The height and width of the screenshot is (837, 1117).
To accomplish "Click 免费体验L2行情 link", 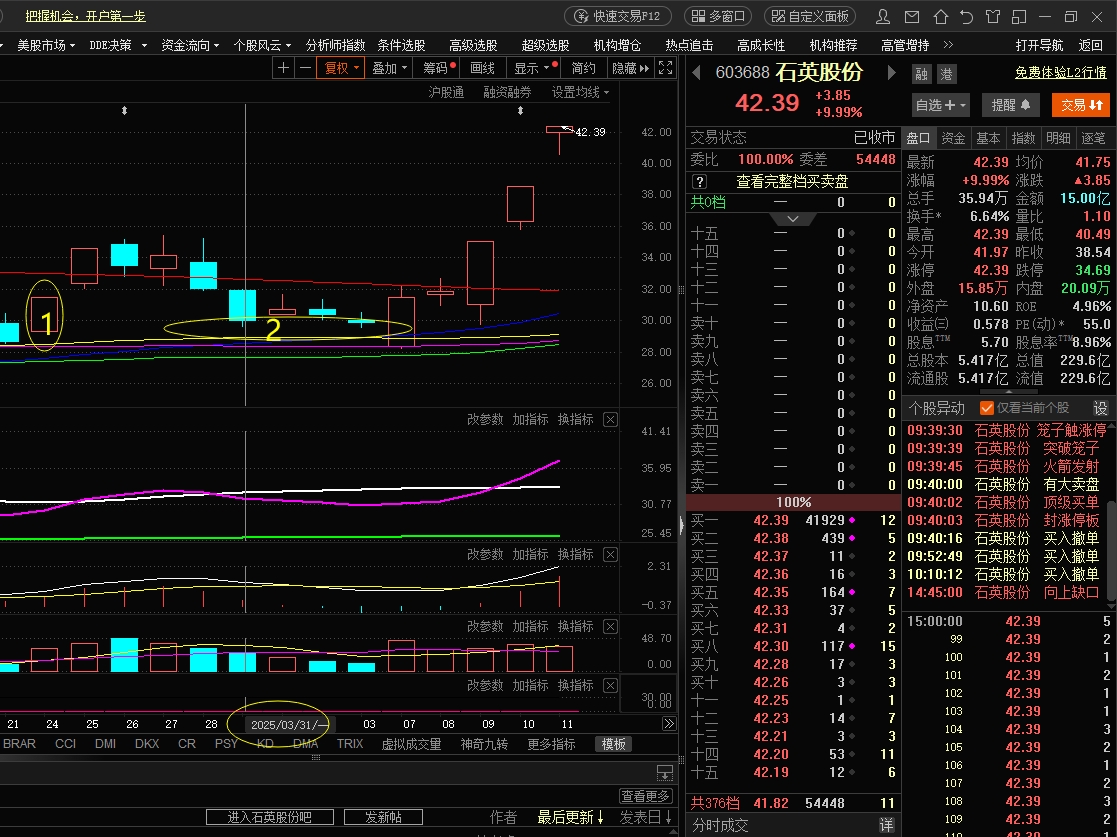I will [1061, 73].
